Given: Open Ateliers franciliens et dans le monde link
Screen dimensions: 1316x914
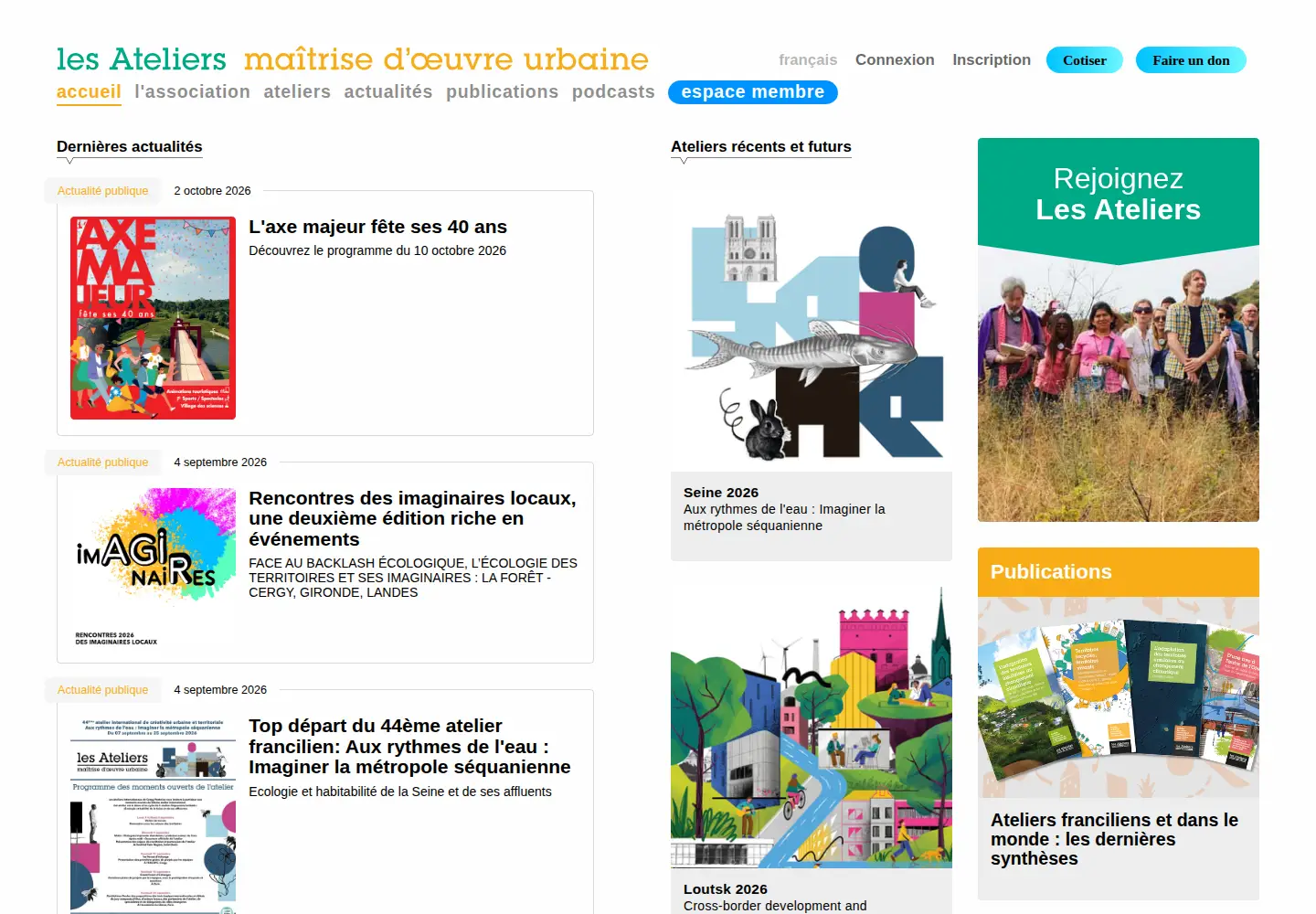Looking at the screenshot, I should coord(1114,839).
